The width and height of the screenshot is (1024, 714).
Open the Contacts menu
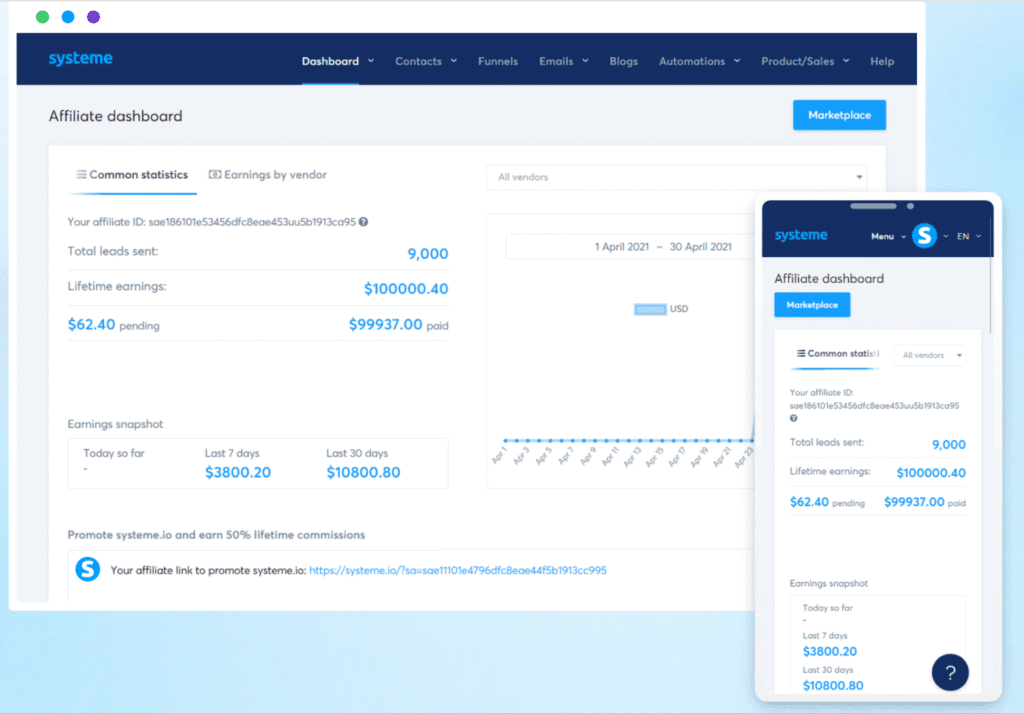(418, 61)
